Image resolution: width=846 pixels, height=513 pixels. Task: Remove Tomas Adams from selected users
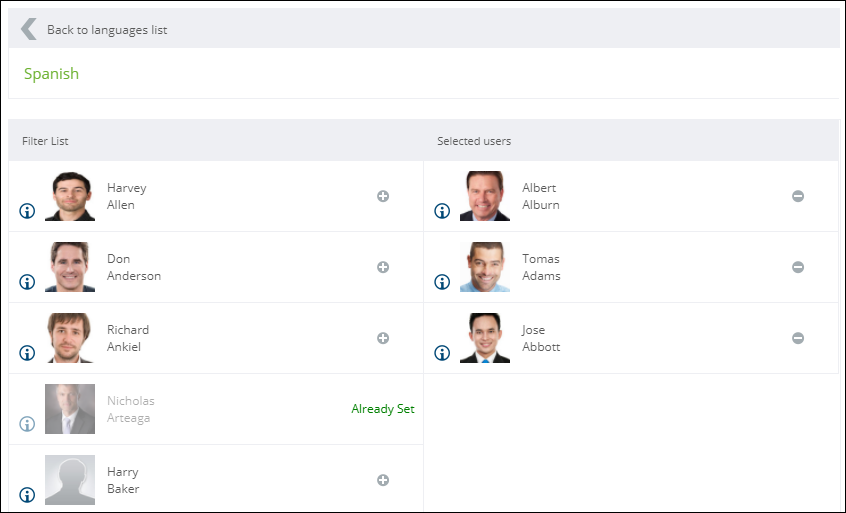(x=798, y=267)
